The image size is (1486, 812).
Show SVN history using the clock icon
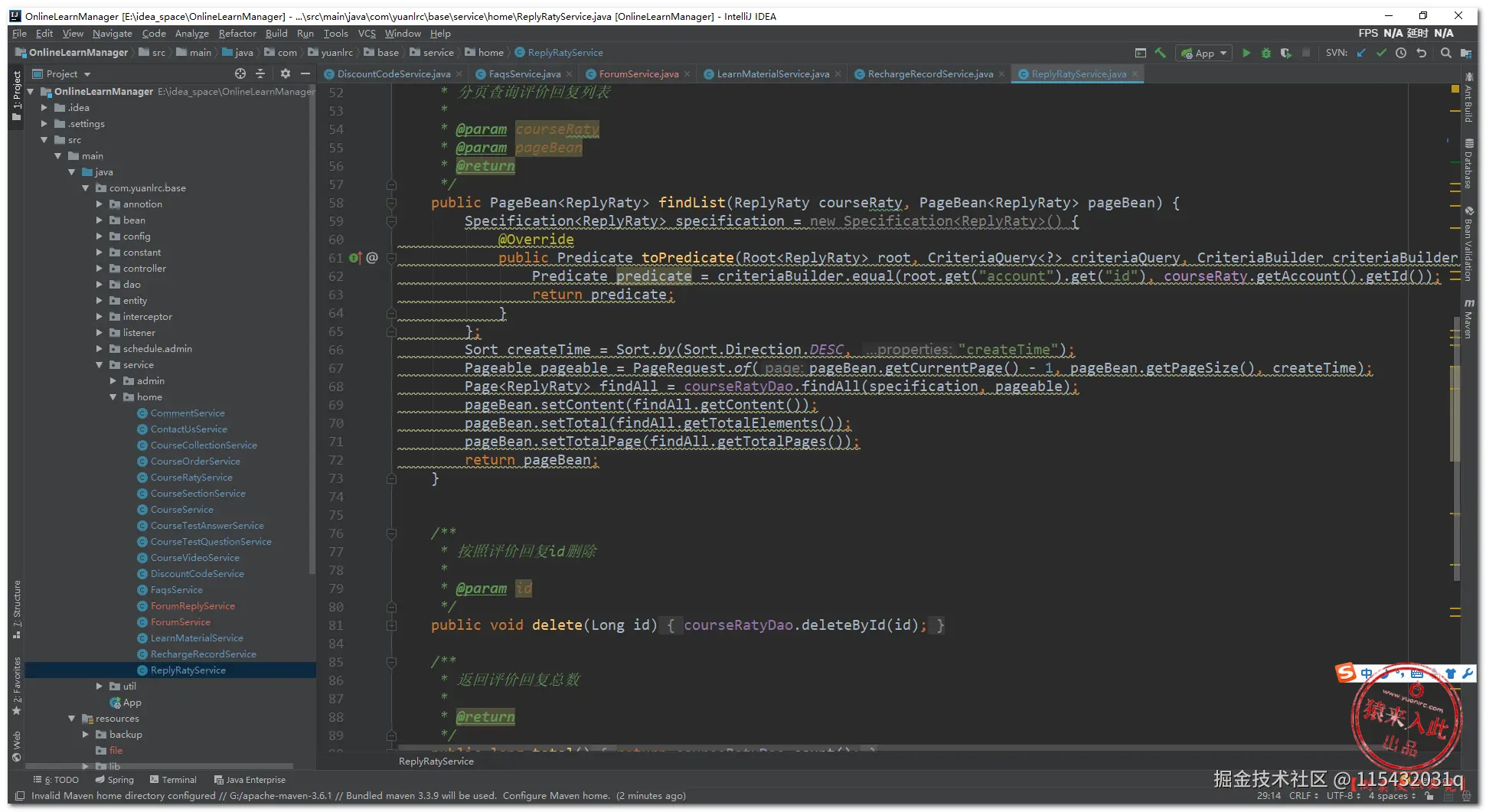(1401, 53)
